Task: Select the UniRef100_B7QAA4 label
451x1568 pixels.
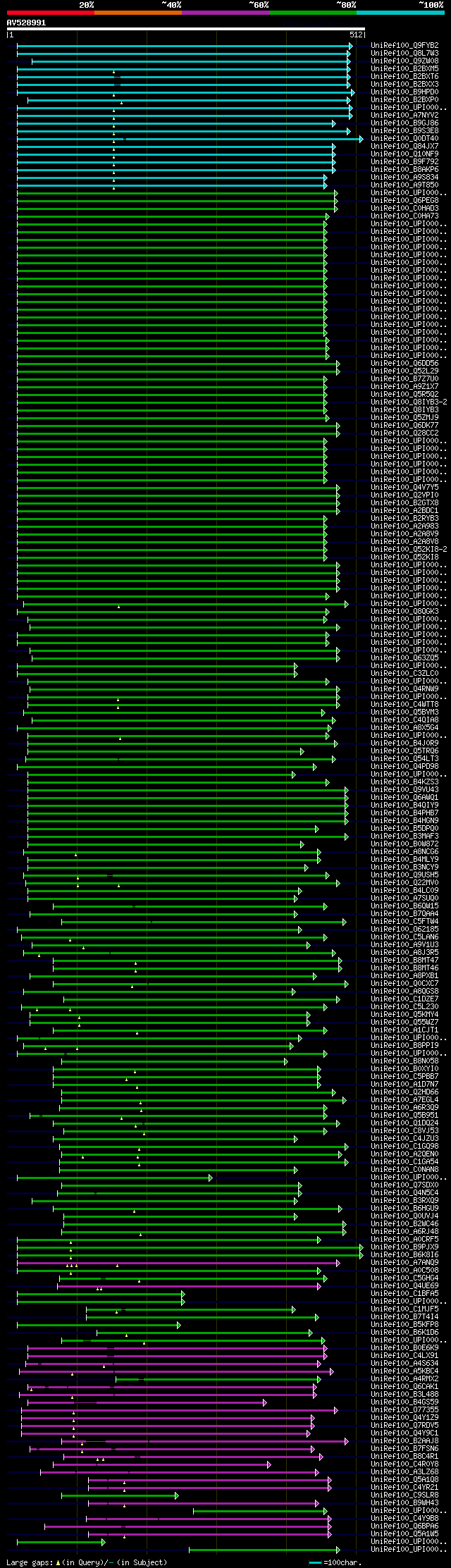Action: tap(404, 914)
